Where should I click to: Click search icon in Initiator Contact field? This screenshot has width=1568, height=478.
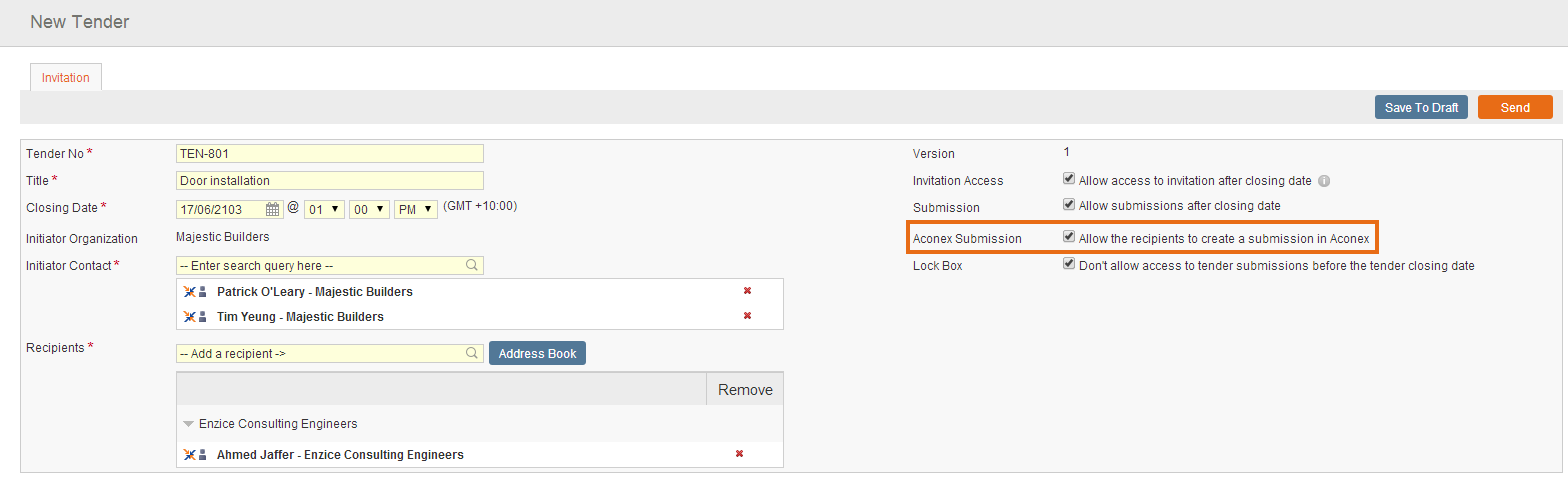[x=472, y=266]
